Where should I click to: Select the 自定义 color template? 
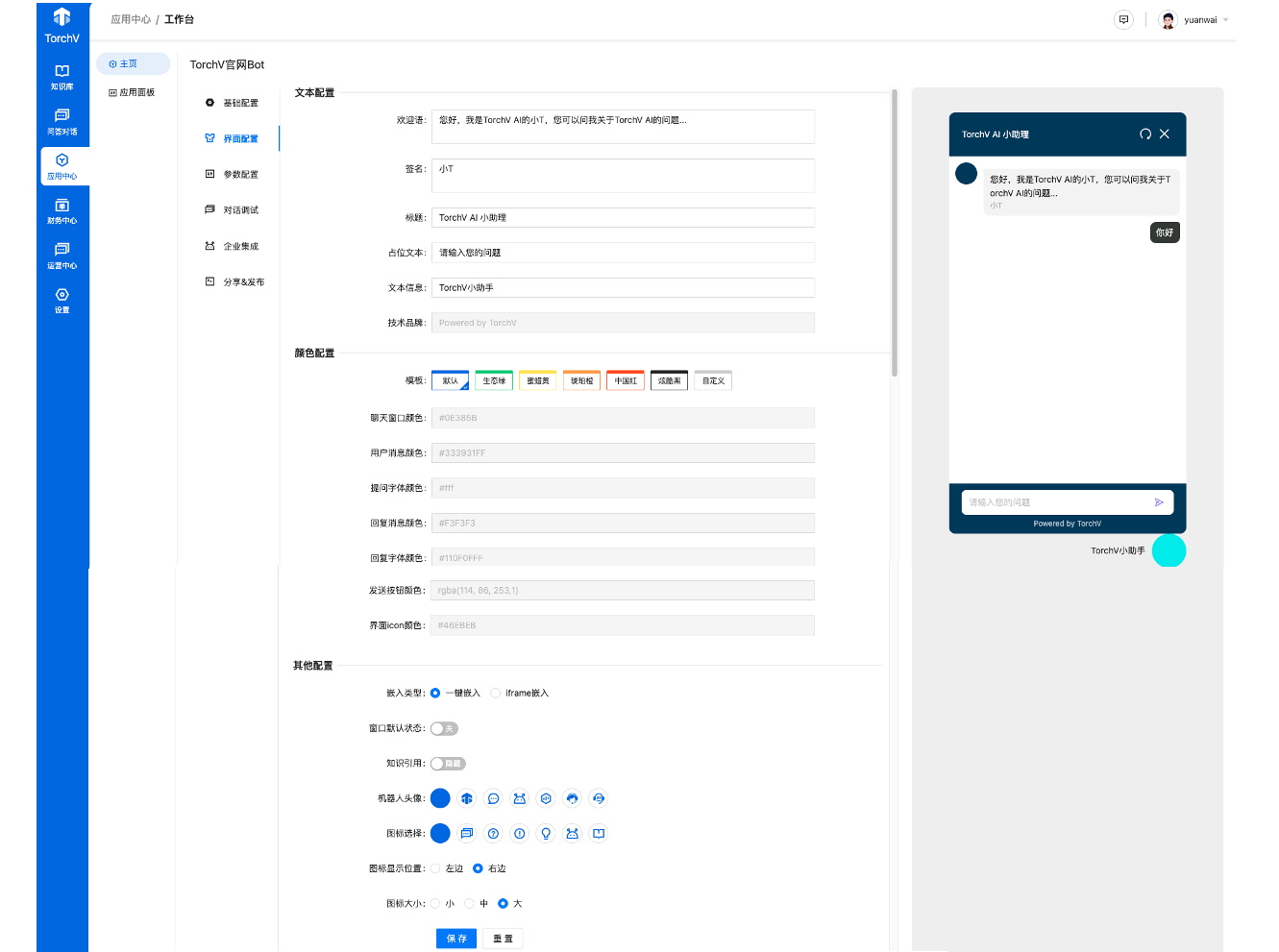tap(713, 380)
